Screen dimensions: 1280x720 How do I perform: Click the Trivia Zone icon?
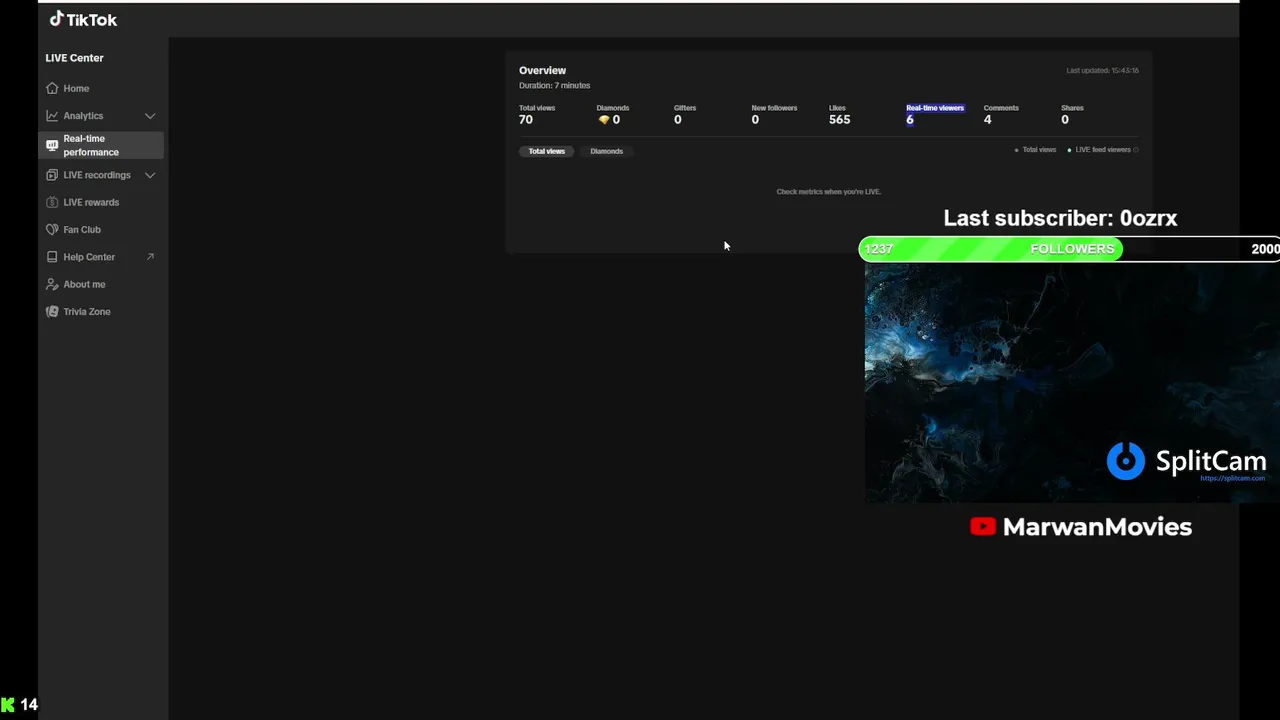click(x=52, y=312)
